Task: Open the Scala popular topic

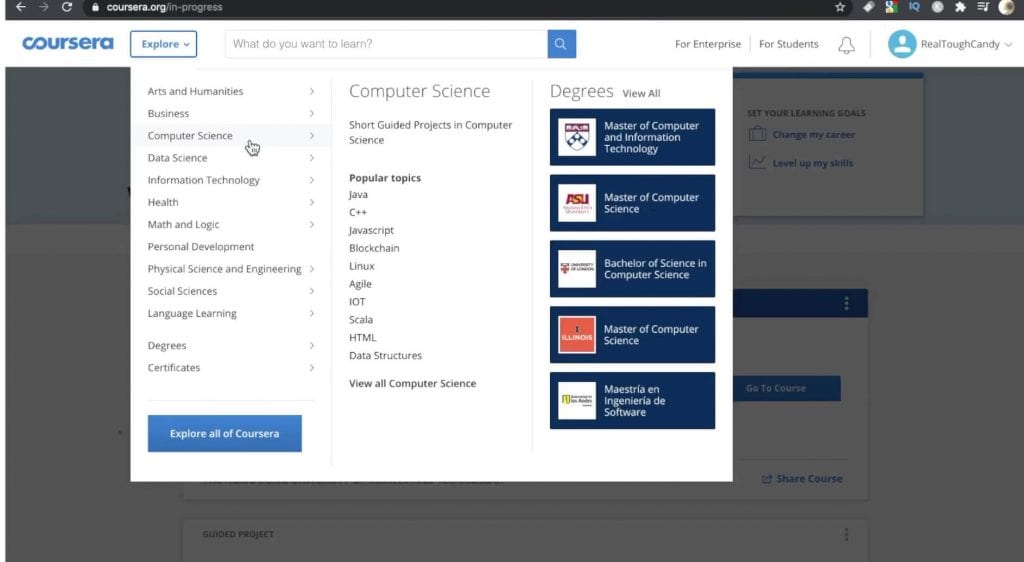Action: click(x=361, y=320)
